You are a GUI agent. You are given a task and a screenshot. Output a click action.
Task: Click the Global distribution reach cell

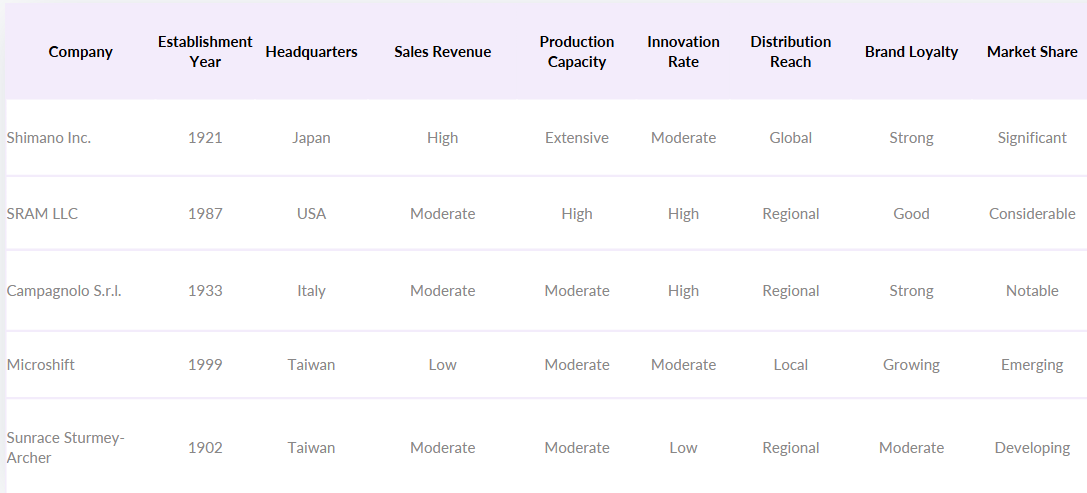(790, 138)
